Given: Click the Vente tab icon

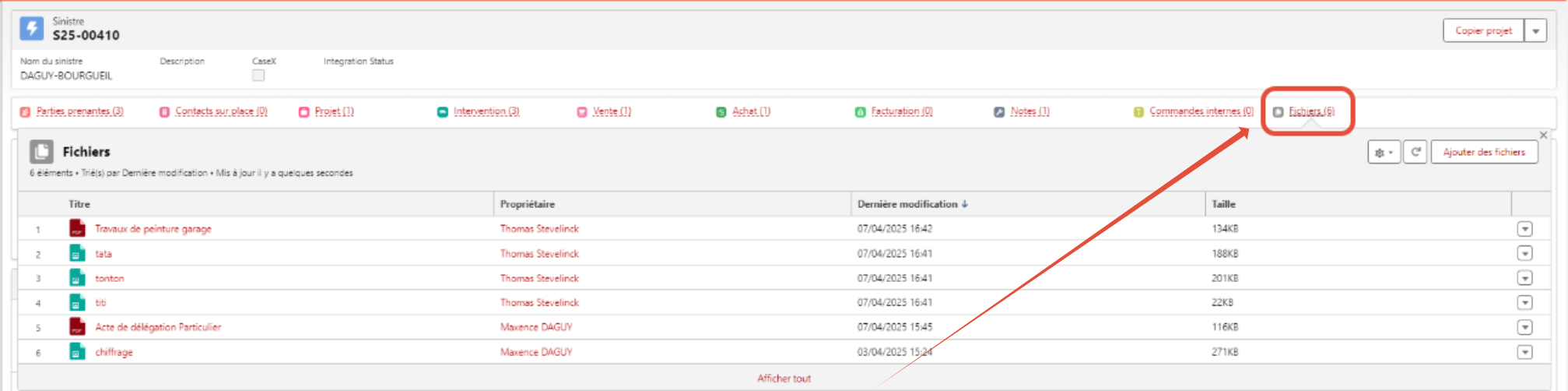Looking at the screenshot, I should pyautogui.click(x=582, y=112).
